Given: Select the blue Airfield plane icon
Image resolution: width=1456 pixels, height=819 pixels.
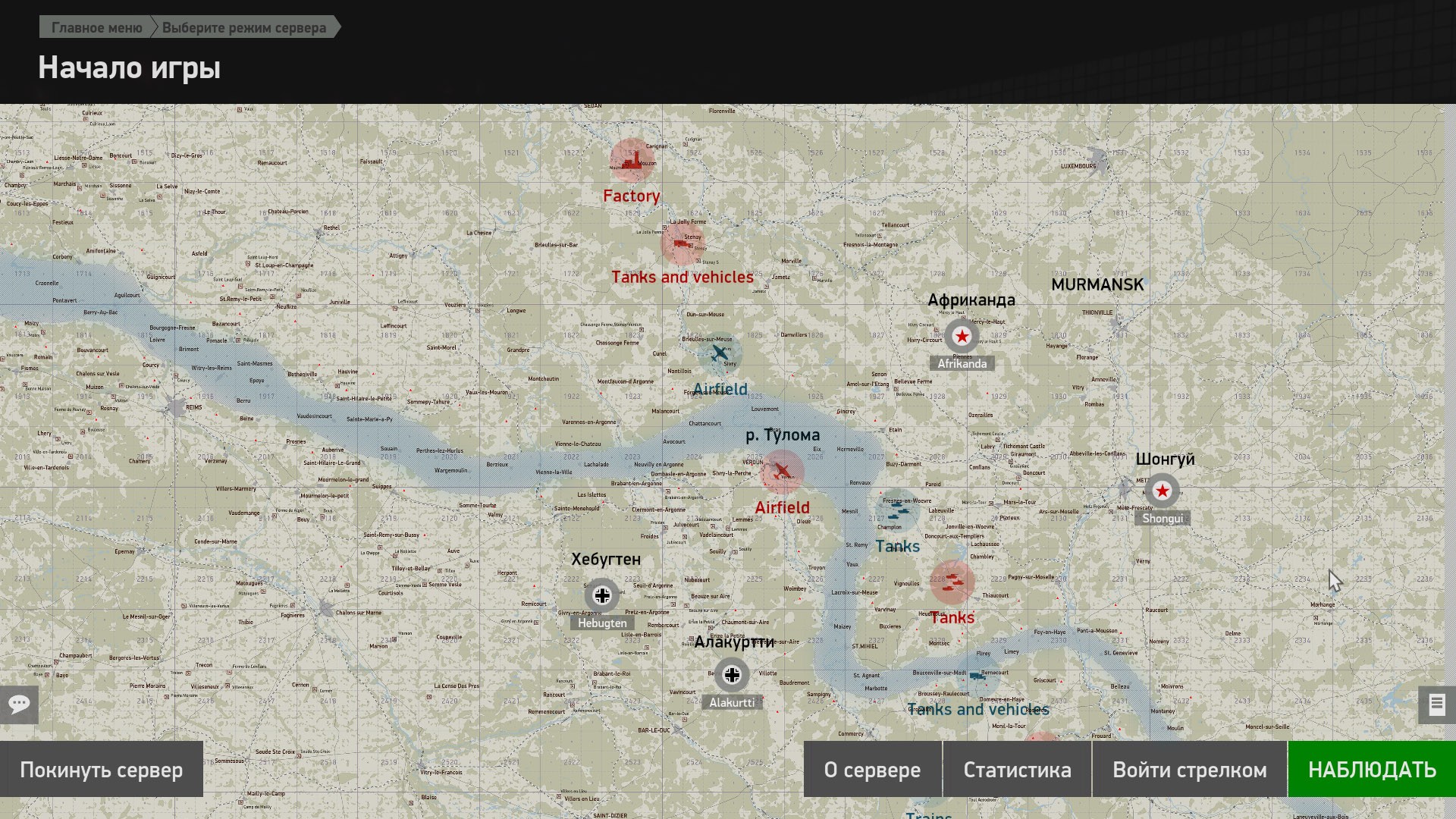Looking at the screenshot, I should coord(720,354).
